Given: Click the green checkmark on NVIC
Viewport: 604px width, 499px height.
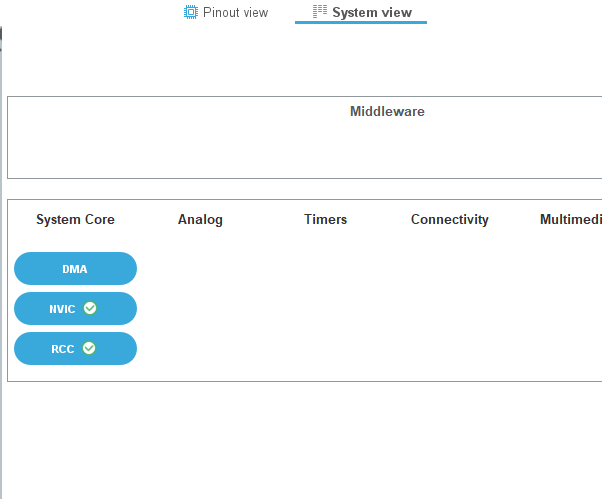Looking at the screenshot, I should [90, 309].
